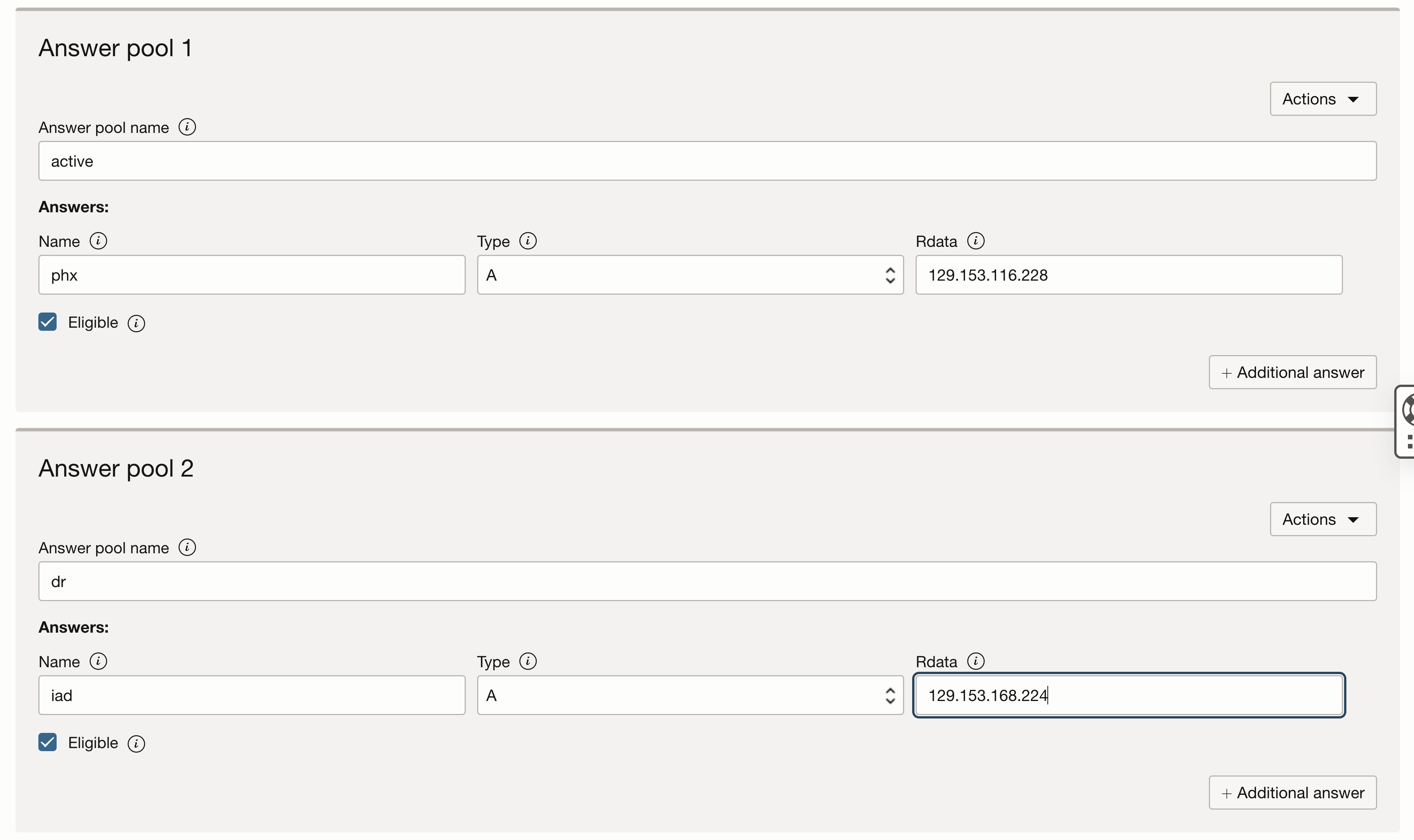Viewport: 1414px width, 840px height.
Task: Open Actions menu for Answer pool 1
Action: [x=1322, y=98]
